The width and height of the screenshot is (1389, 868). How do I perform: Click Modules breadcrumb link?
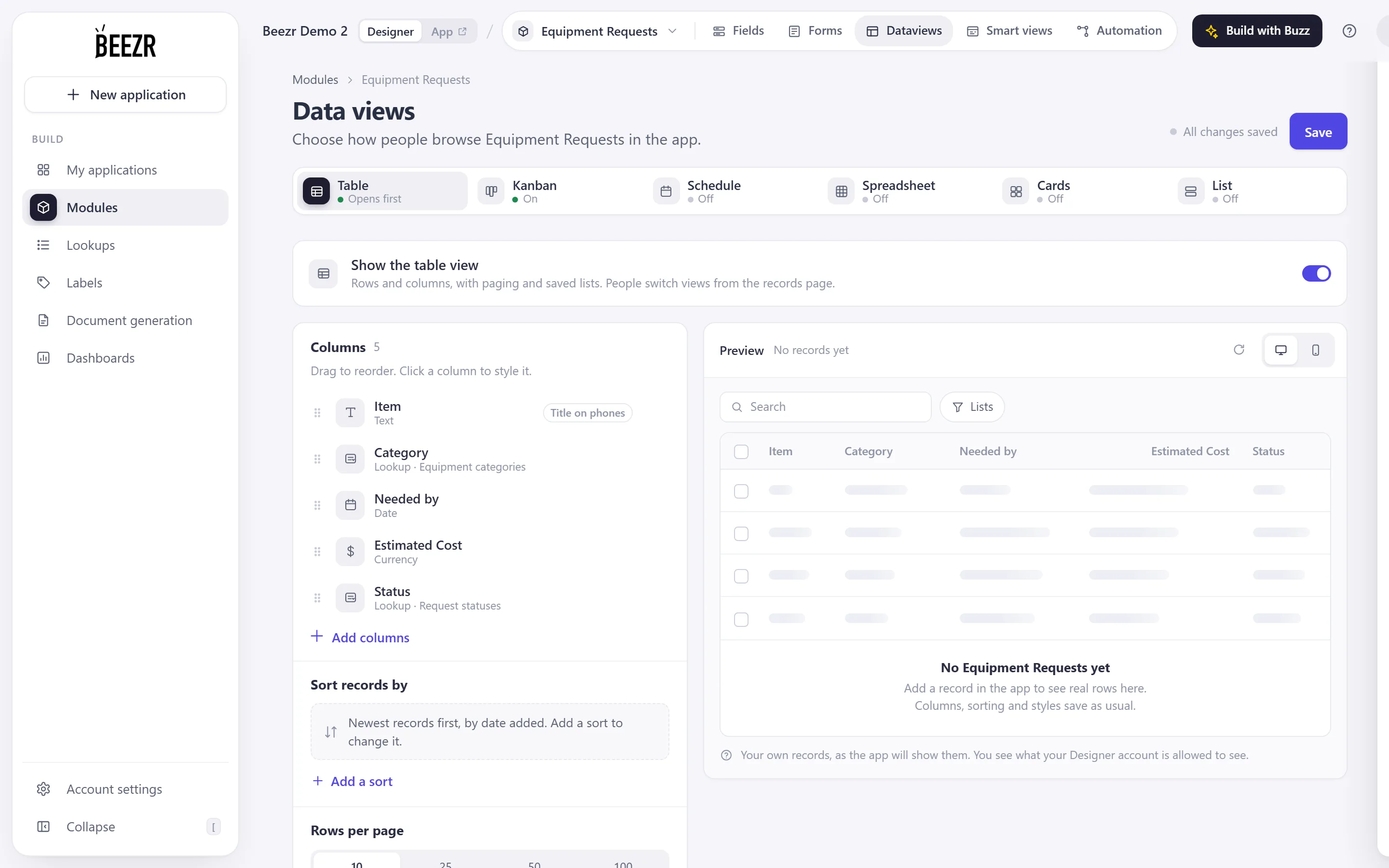click(x=315, y=80)
